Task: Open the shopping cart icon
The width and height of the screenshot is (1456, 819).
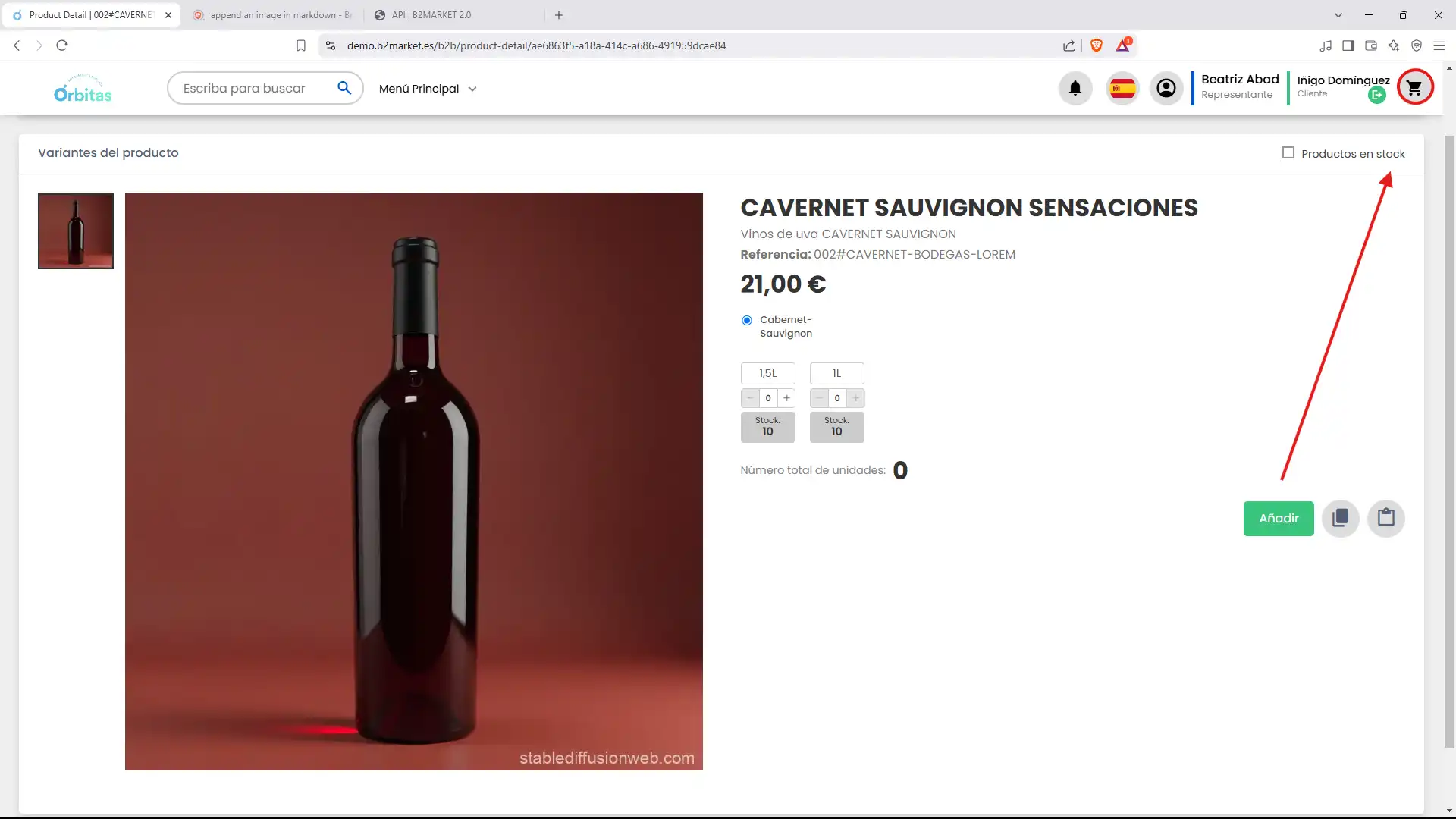Action: coord(1414,88)
